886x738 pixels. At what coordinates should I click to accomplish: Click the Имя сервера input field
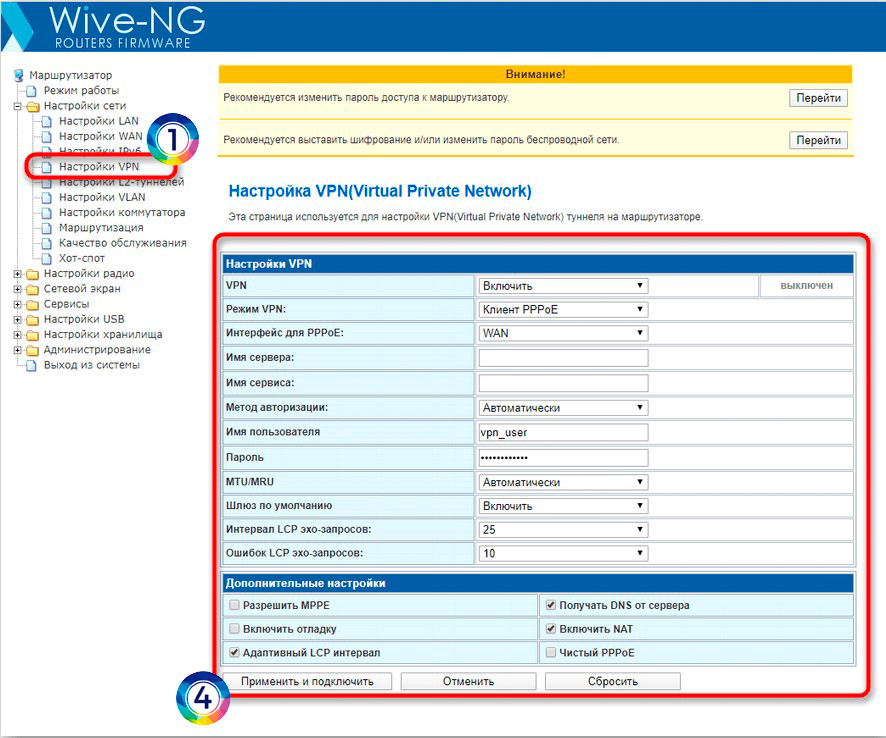(563, 358)
